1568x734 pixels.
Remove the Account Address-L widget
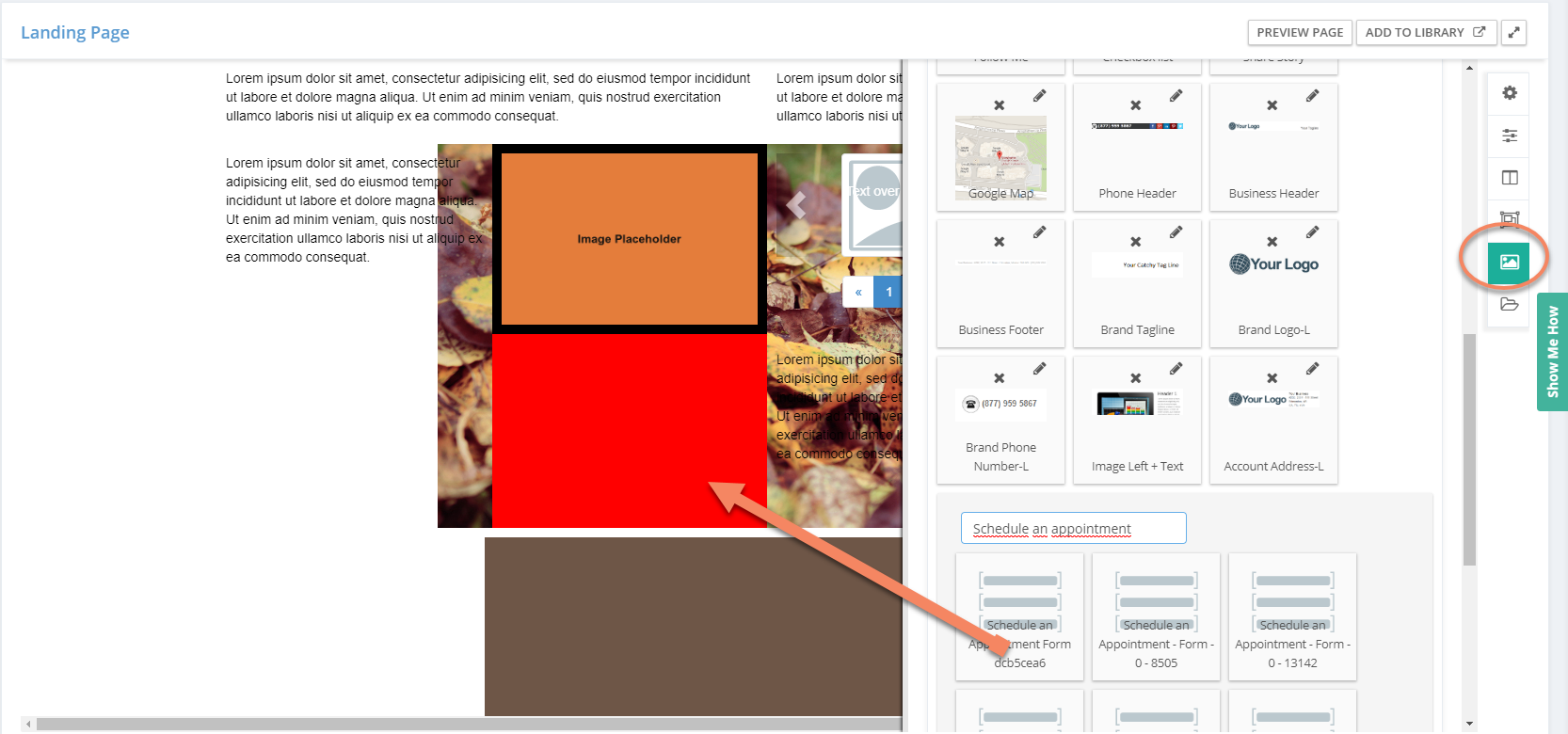coord(1272,378)
